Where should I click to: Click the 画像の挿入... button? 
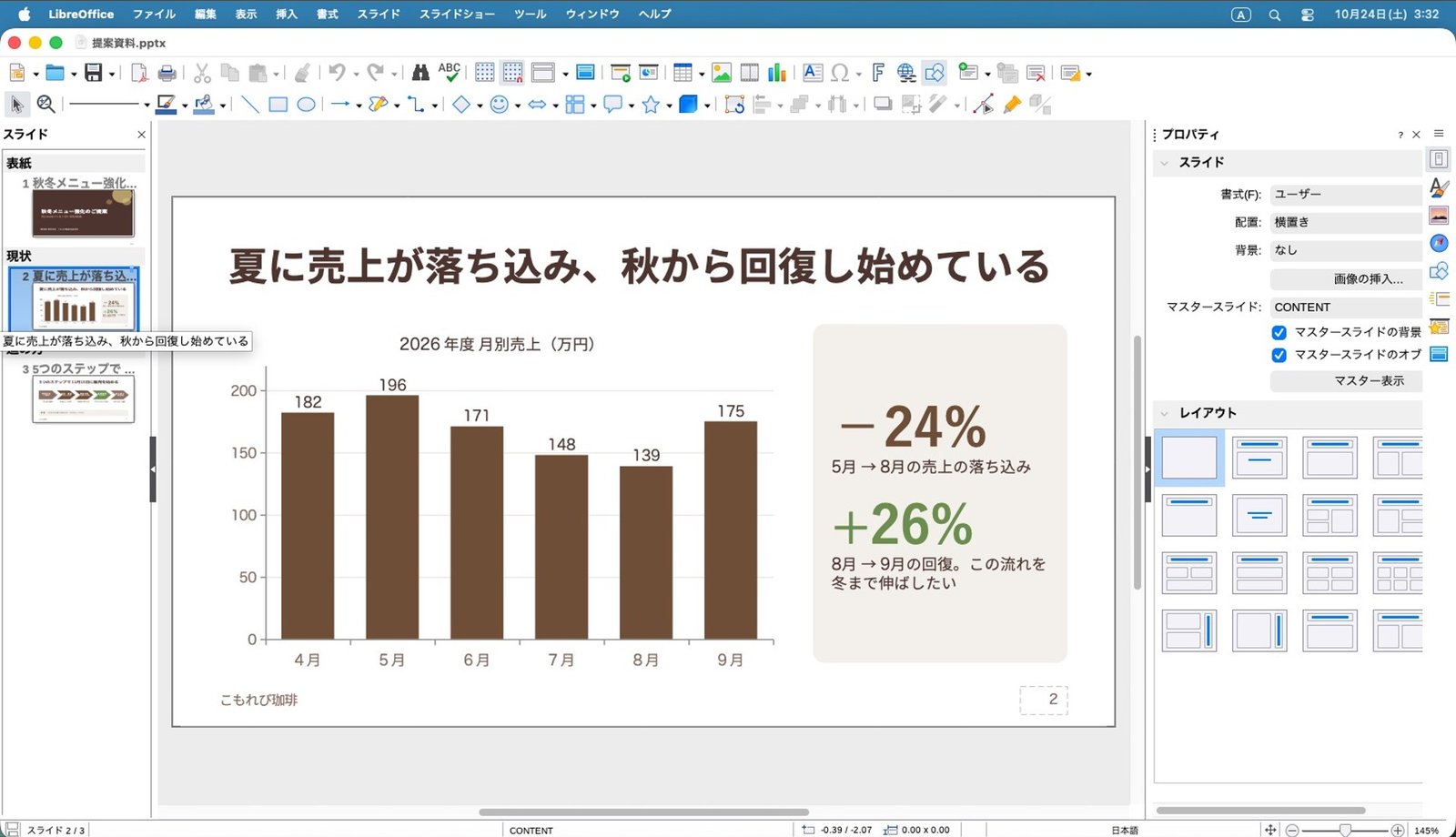click(x=1346, y=279)
